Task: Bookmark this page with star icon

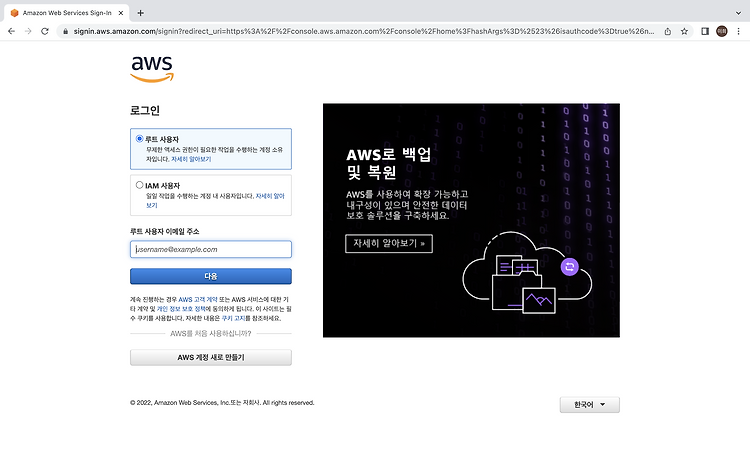Action: pyautogui.click(x=684, y=31)
